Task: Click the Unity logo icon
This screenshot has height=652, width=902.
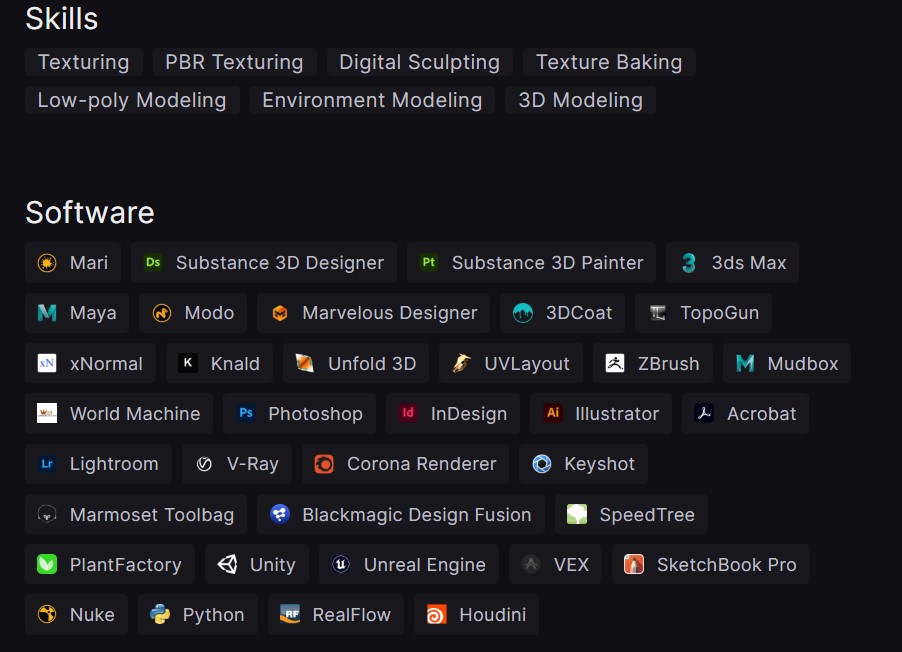Action: (227, 564)
